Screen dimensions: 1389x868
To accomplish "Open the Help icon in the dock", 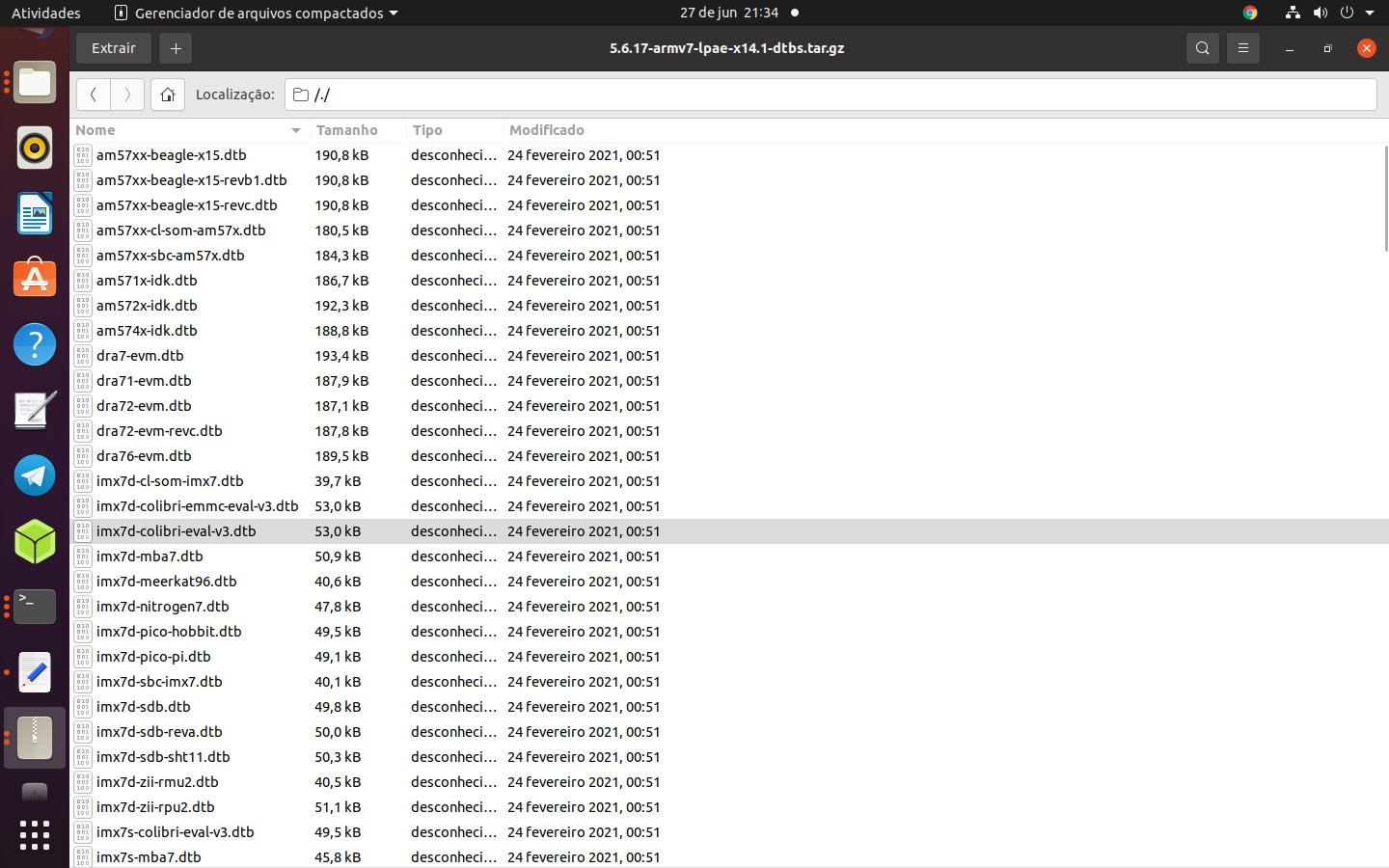I will pos(35,344).
